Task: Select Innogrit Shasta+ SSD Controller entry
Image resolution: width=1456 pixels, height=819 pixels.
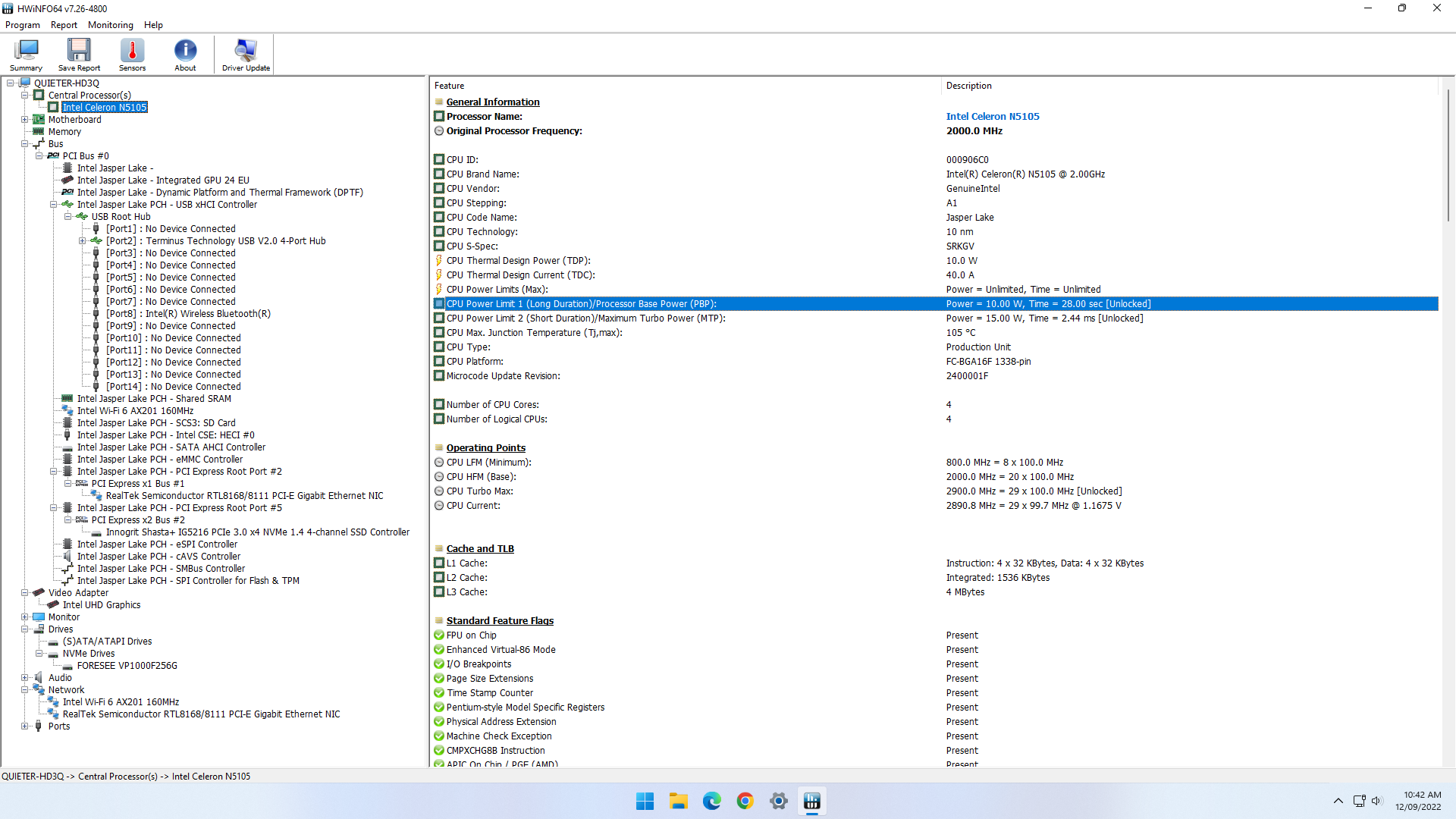Action: pyautogui.click(x=258, y=532)
